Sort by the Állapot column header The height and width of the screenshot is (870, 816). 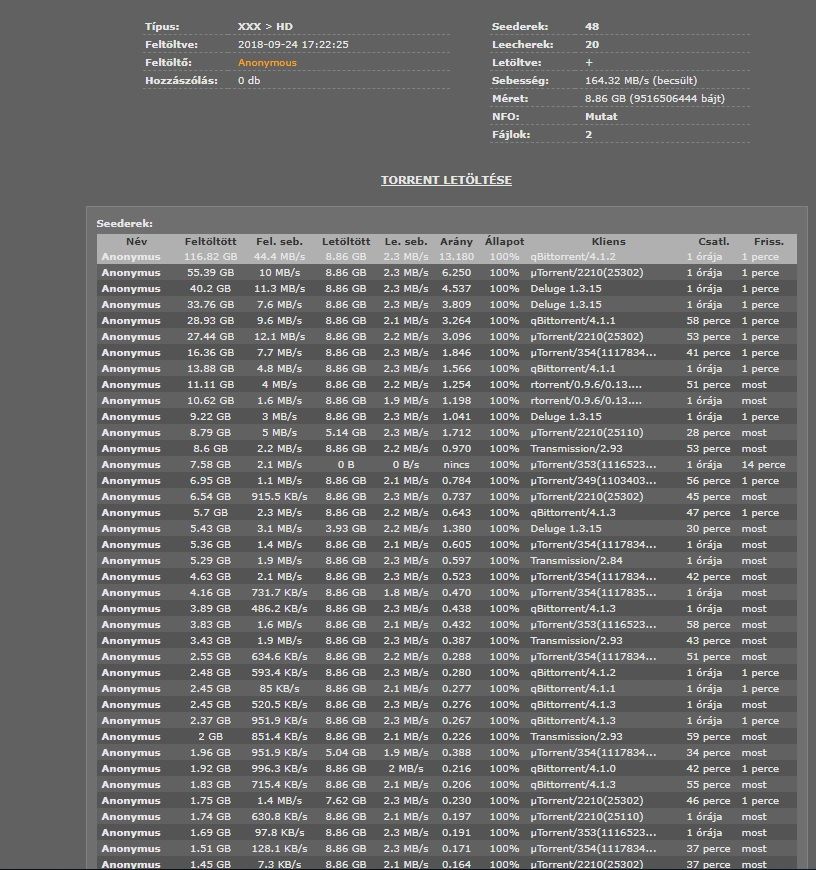coord(504,241)
